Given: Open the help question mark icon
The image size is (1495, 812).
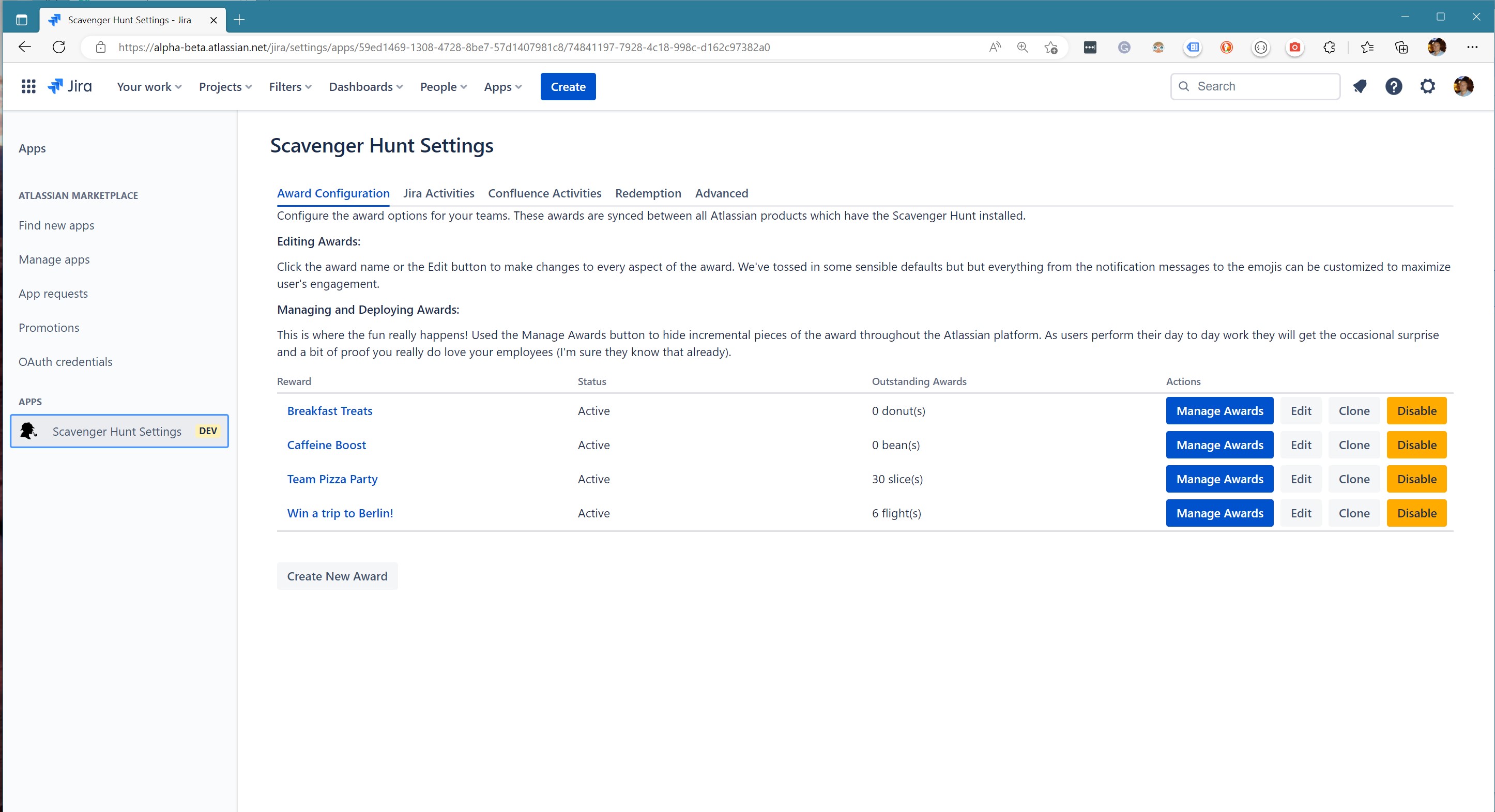Looking at the screenshot, I should (x=1394, y=86).
